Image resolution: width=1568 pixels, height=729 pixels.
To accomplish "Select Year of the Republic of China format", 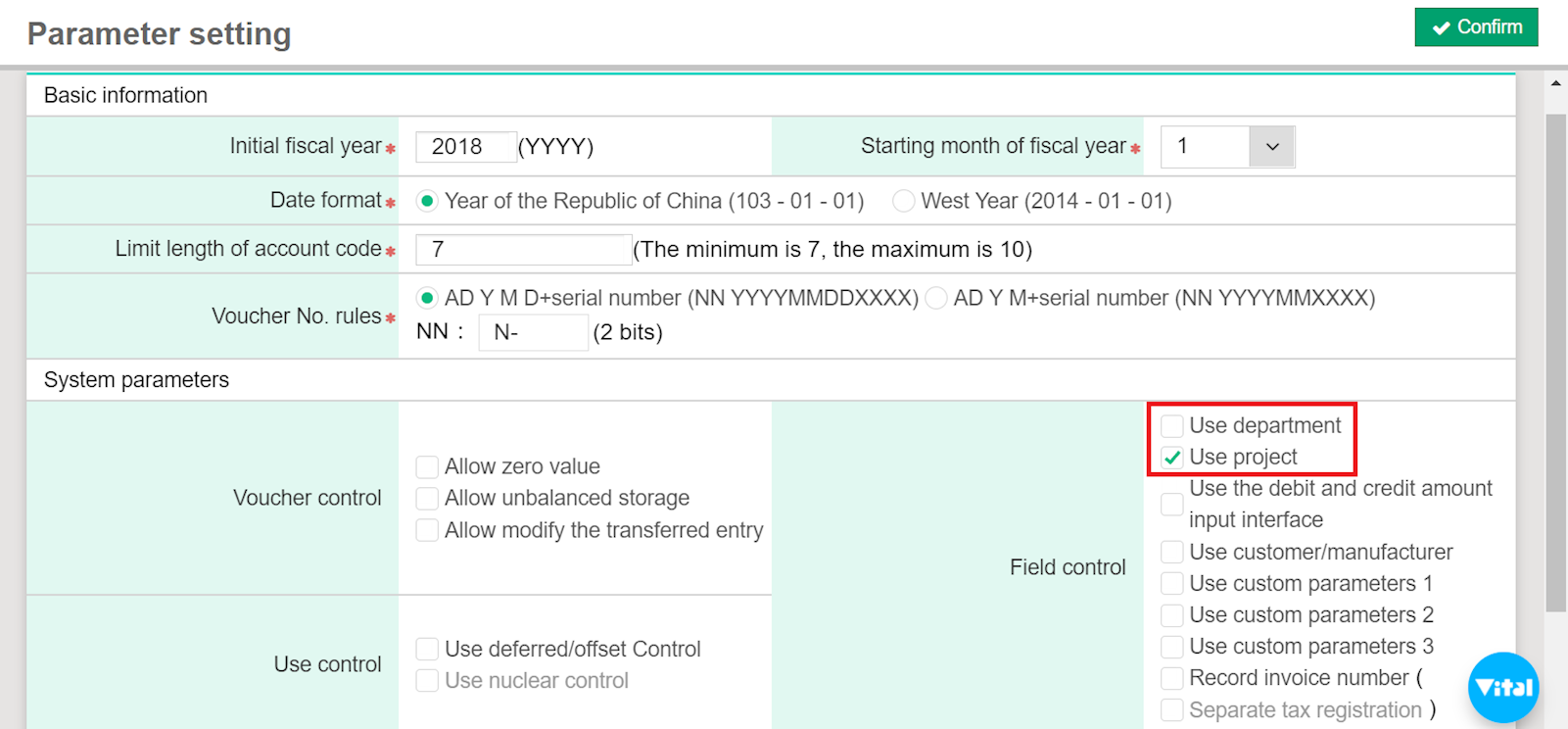I will tap(427, 202).
